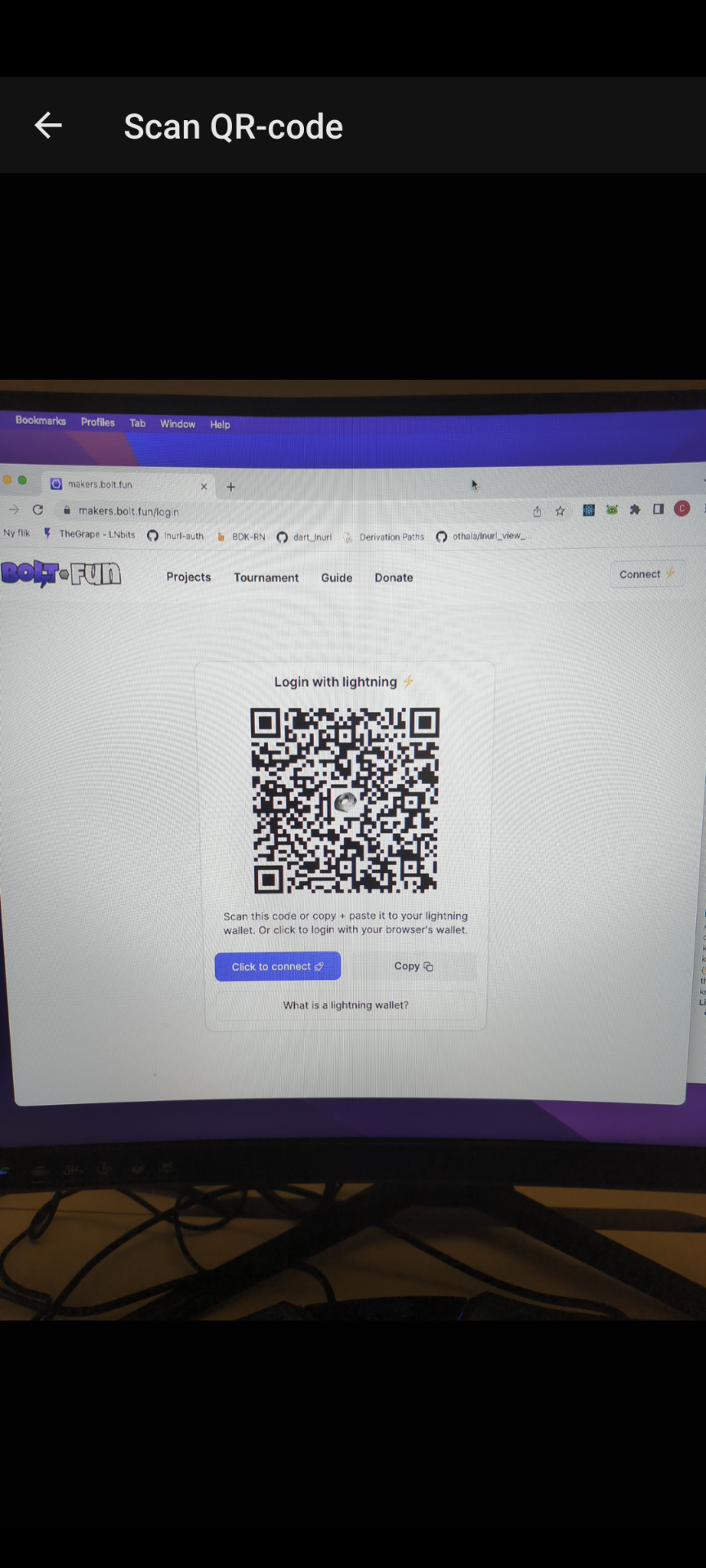Click the Connect button with lightning bolt

(x=647, y=574)
